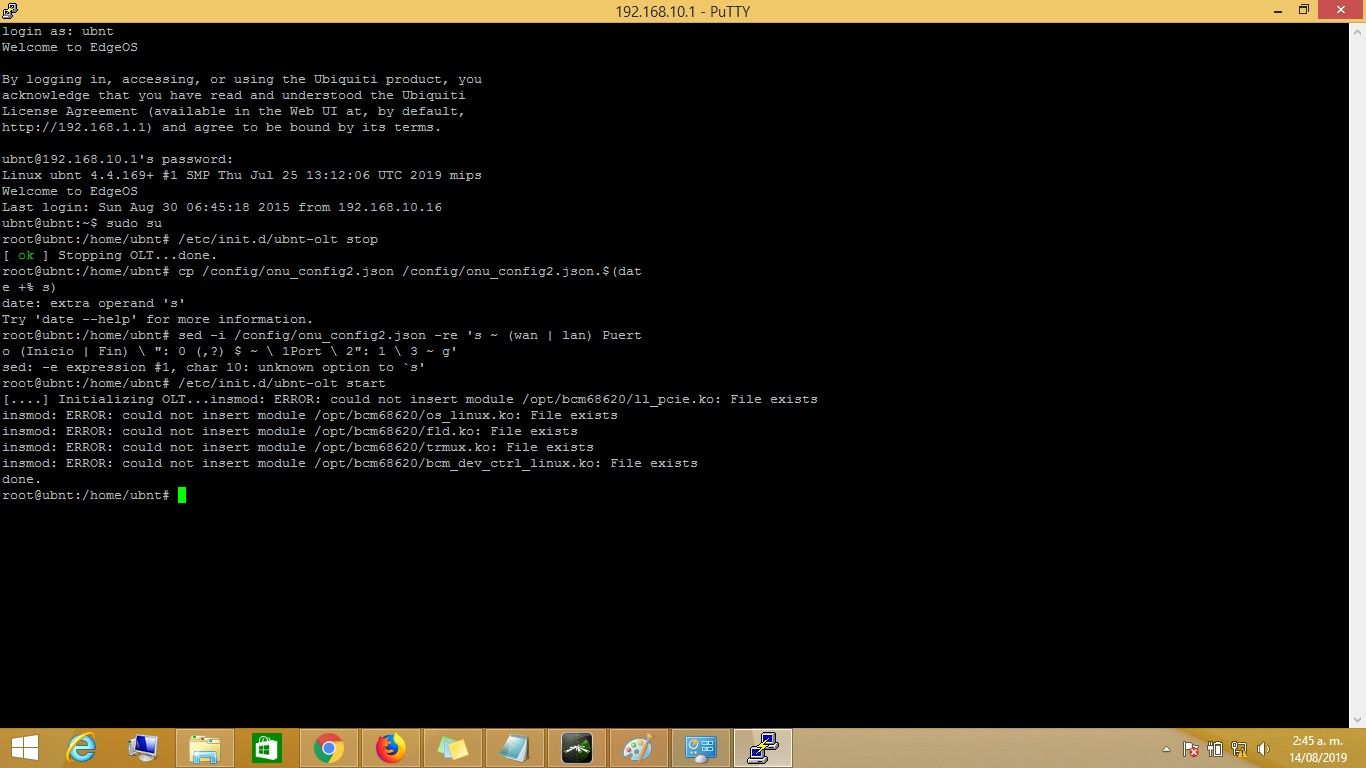This screenshot has width=1366, height=768.
Task: Open the Paint palette taskbar icon
Action: click(637, 748)
